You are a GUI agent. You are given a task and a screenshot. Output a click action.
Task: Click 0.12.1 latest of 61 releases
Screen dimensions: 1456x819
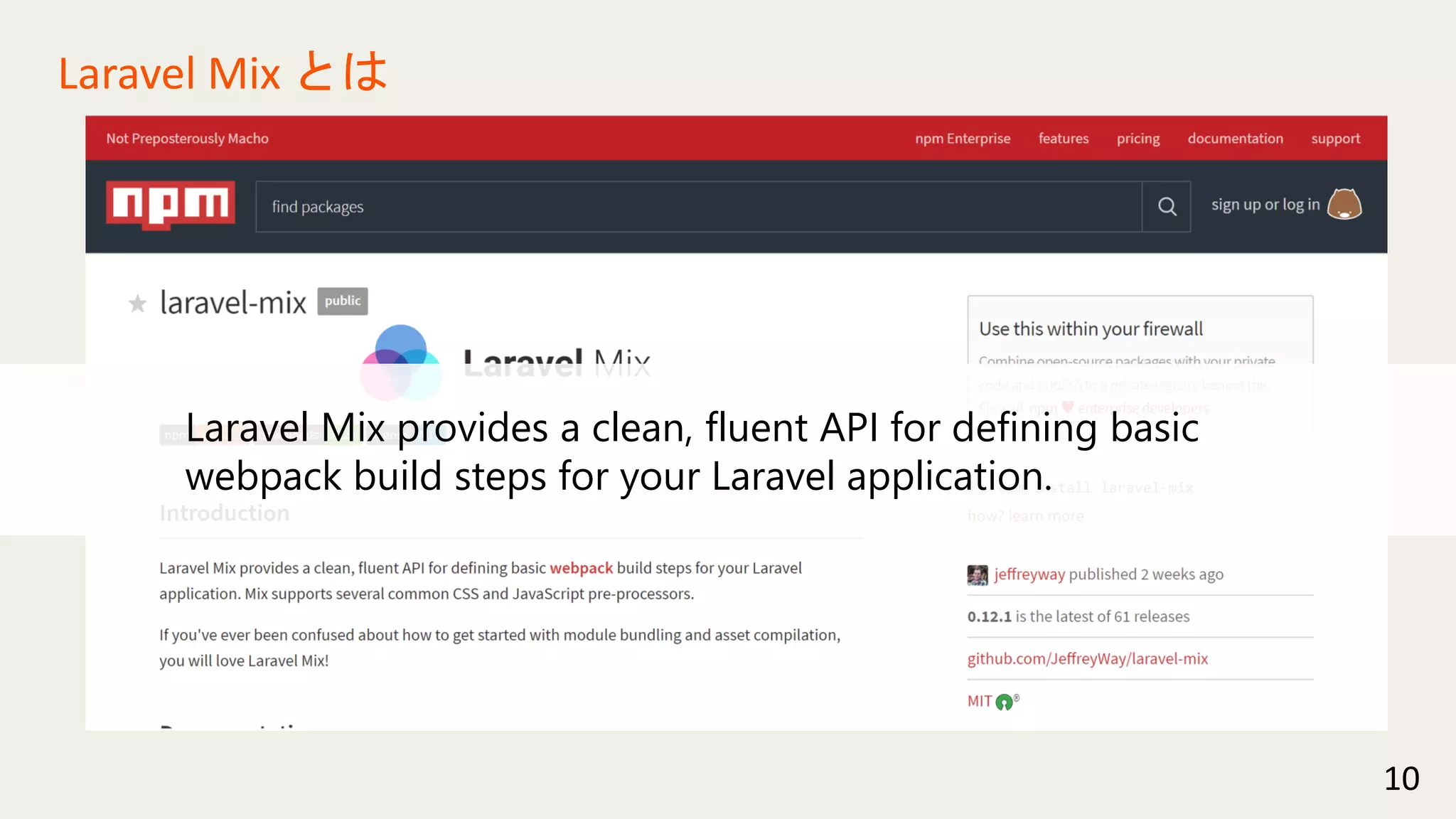pos(1078,616)
